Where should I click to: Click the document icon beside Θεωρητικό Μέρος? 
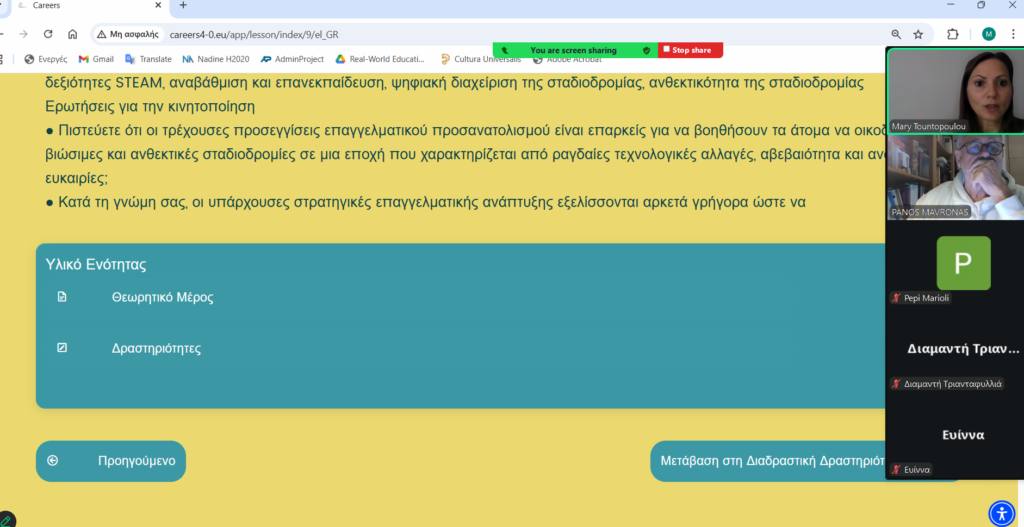pyautogui.click(x=62, y=298)
